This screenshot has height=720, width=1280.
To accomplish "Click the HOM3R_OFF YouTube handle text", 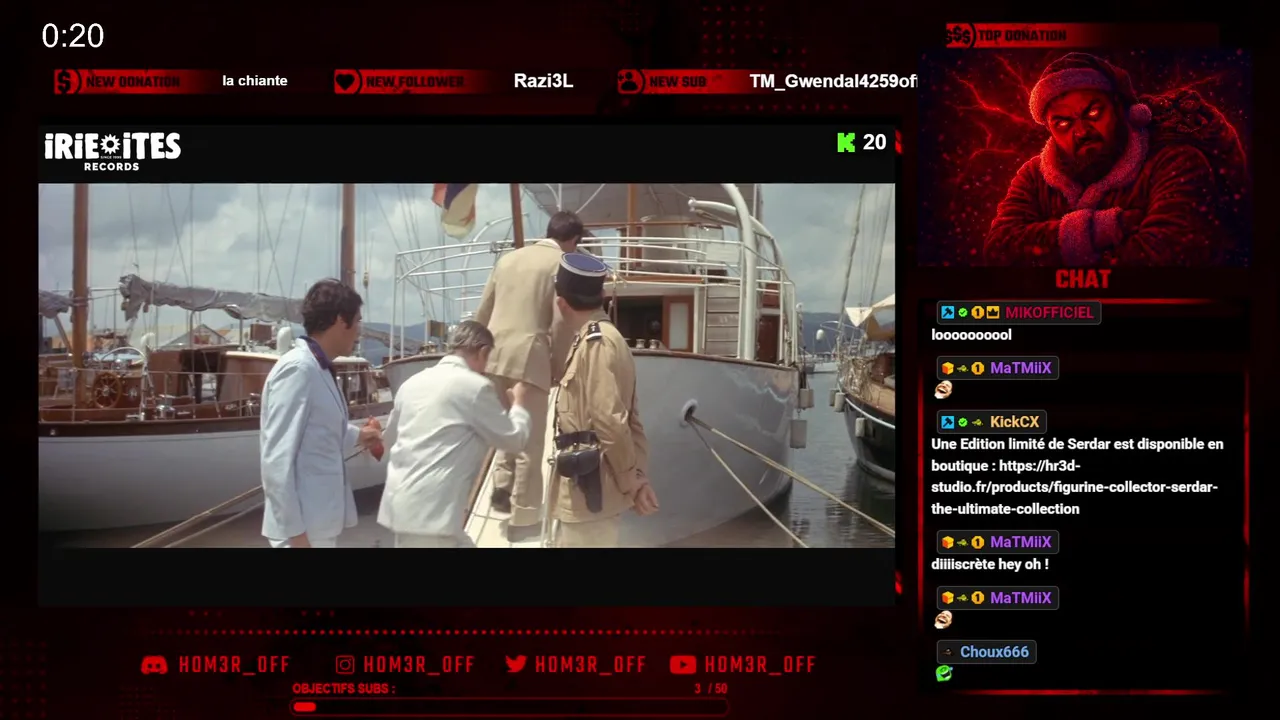I will (760, 665).
